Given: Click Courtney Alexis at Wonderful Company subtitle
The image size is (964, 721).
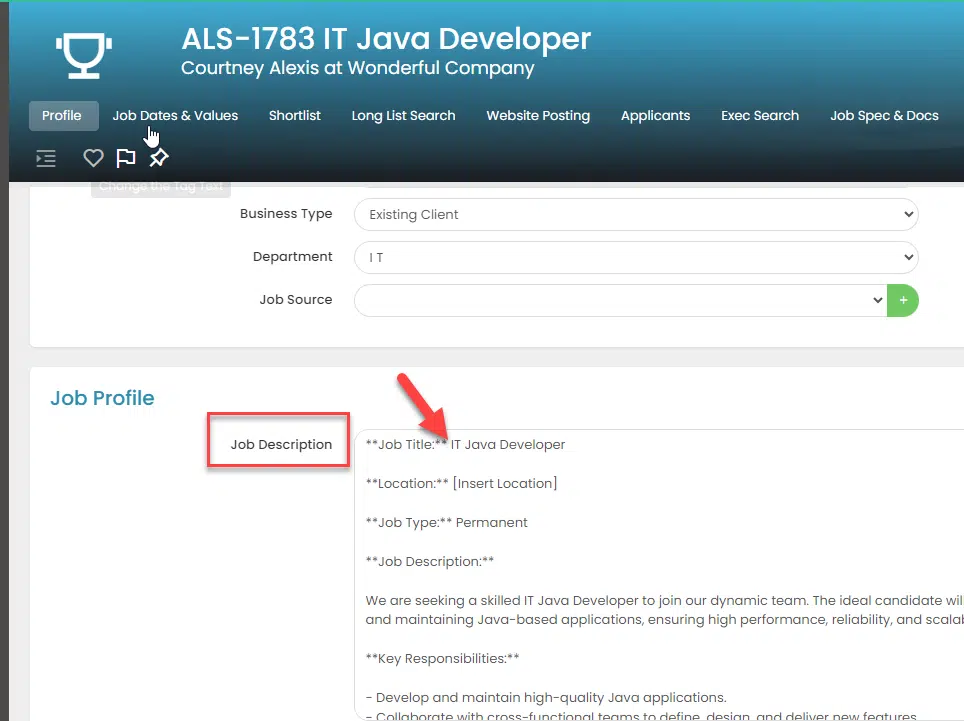Looking at the screenshot, I should [x=357, y=69].
